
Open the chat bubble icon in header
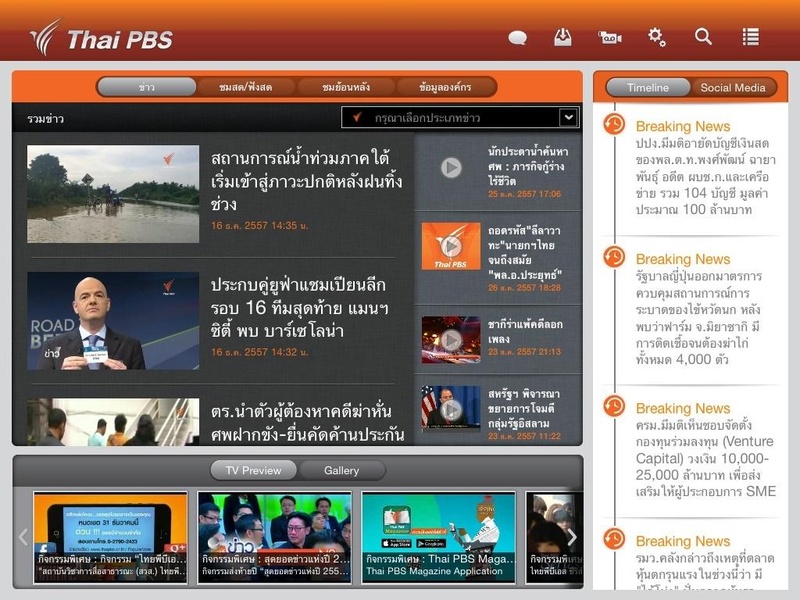coord(517,38)
